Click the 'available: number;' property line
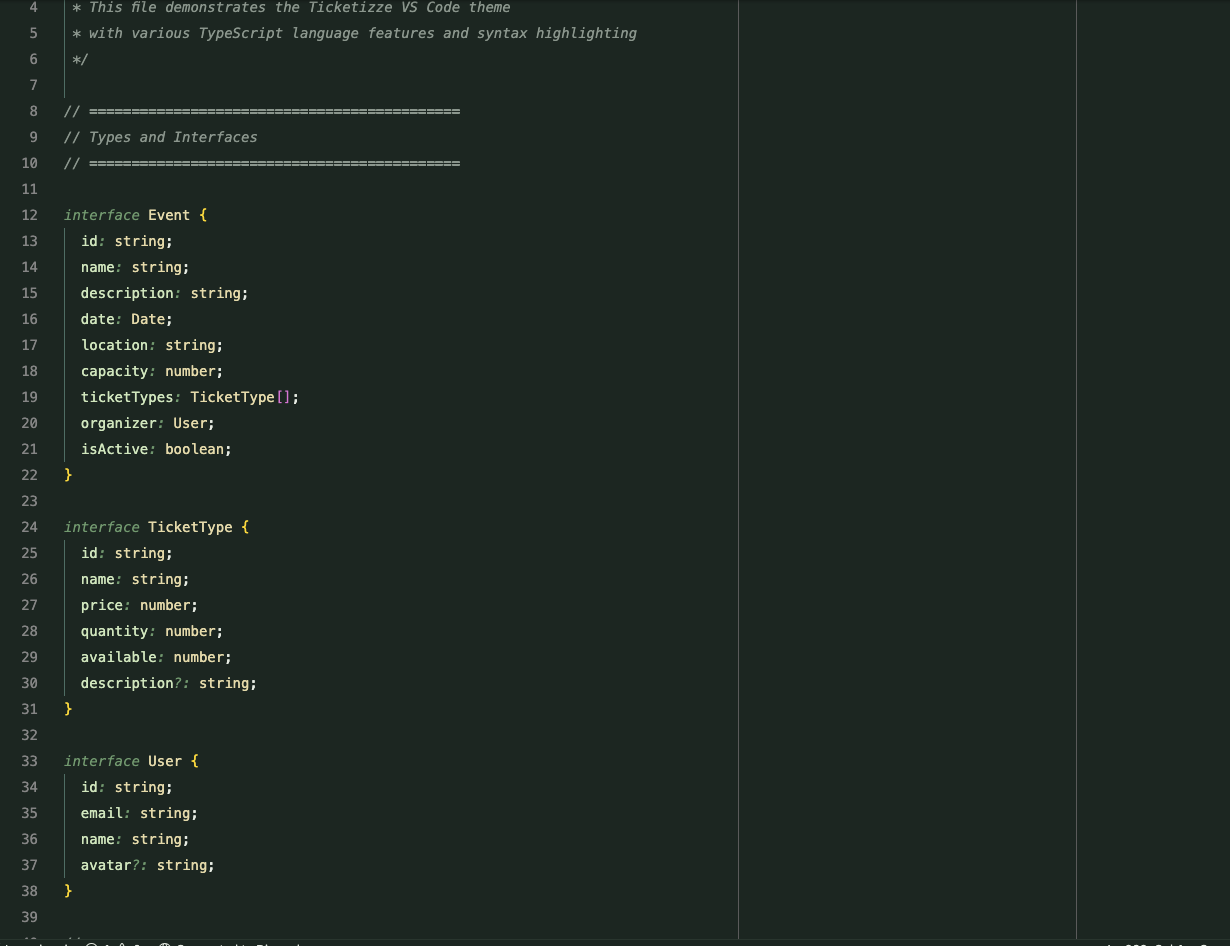Viewport: 1230px width, 946px height. pos(156,657)
